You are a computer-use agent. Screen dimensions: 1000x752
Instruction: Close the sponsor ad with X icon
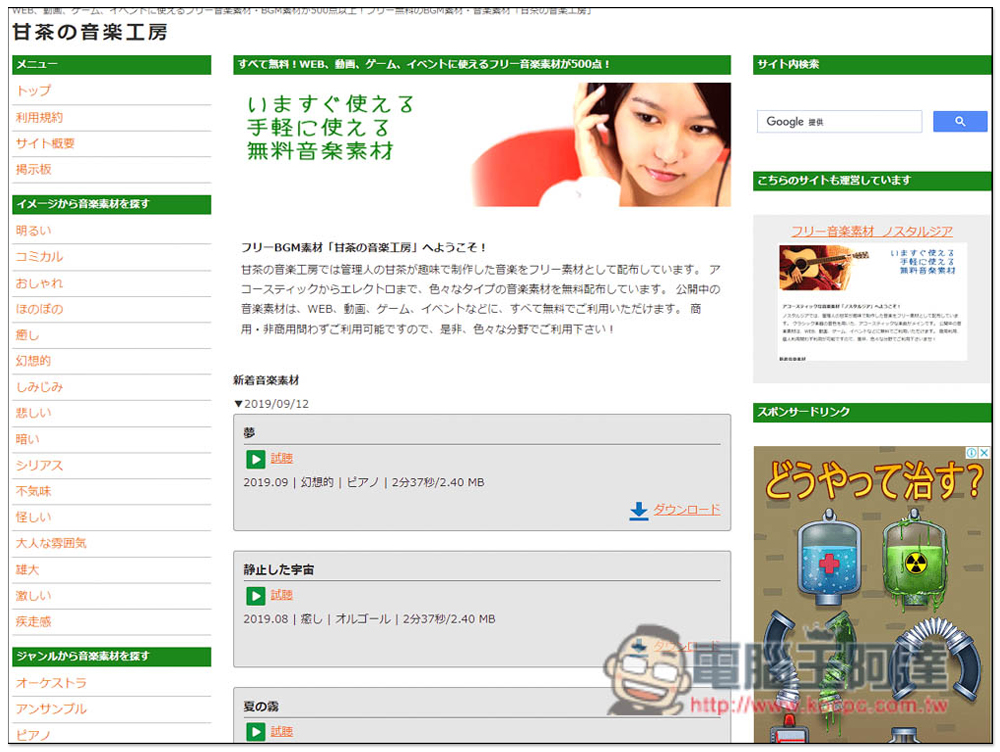[984, 452]
